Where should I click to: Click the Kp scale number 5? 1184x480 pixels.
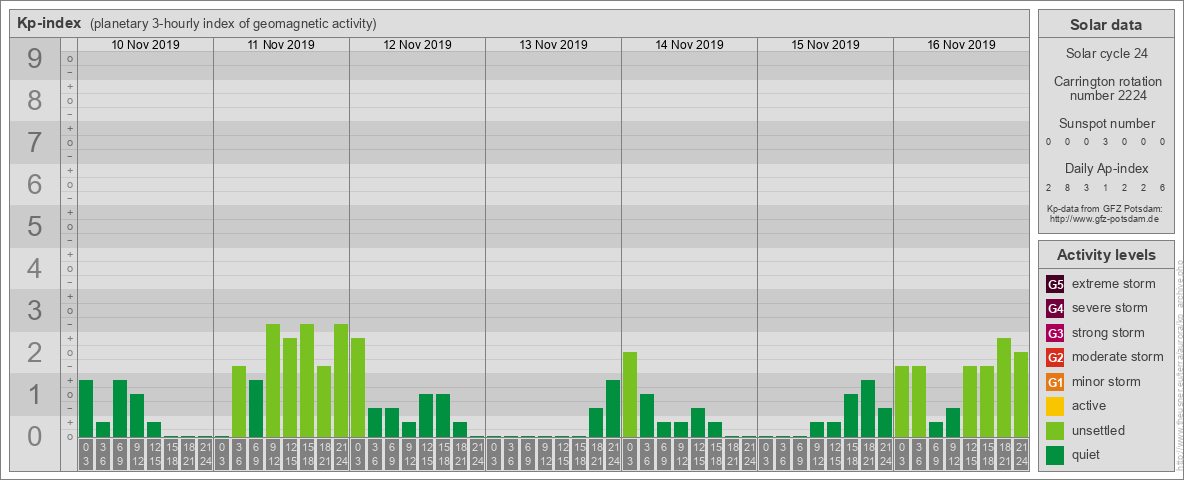(x=35, y=226)
